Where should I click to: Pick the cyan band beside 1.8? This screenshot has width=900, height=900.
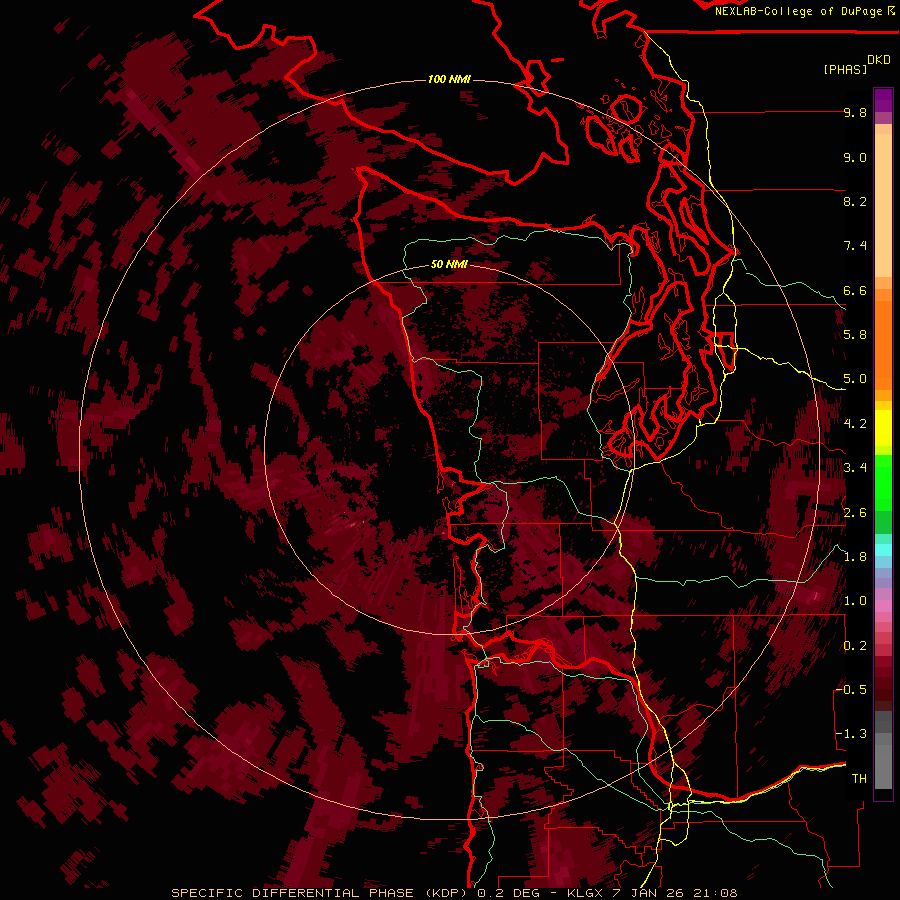[883, 550]
